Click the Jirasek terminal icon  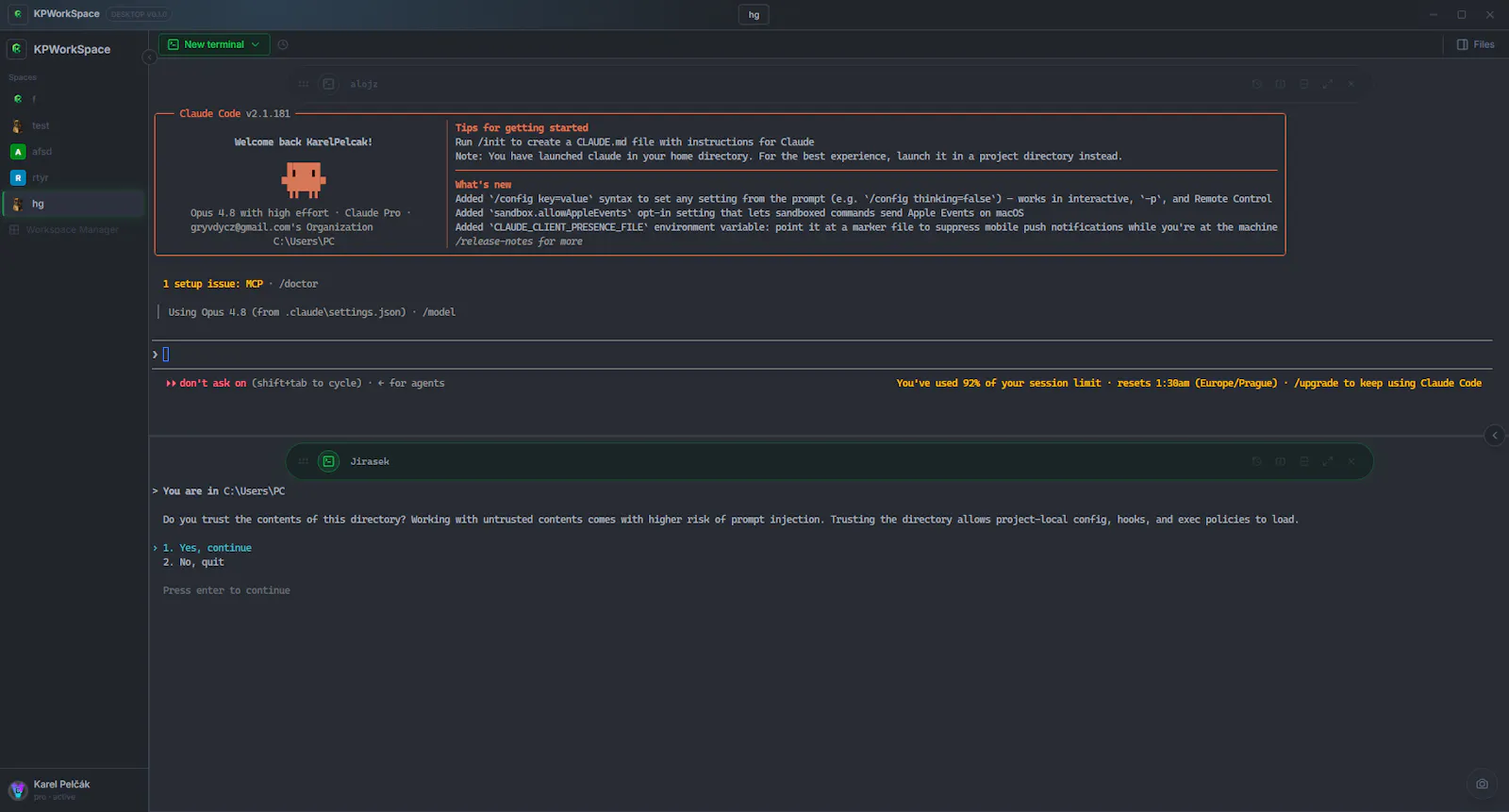[328, 461]
